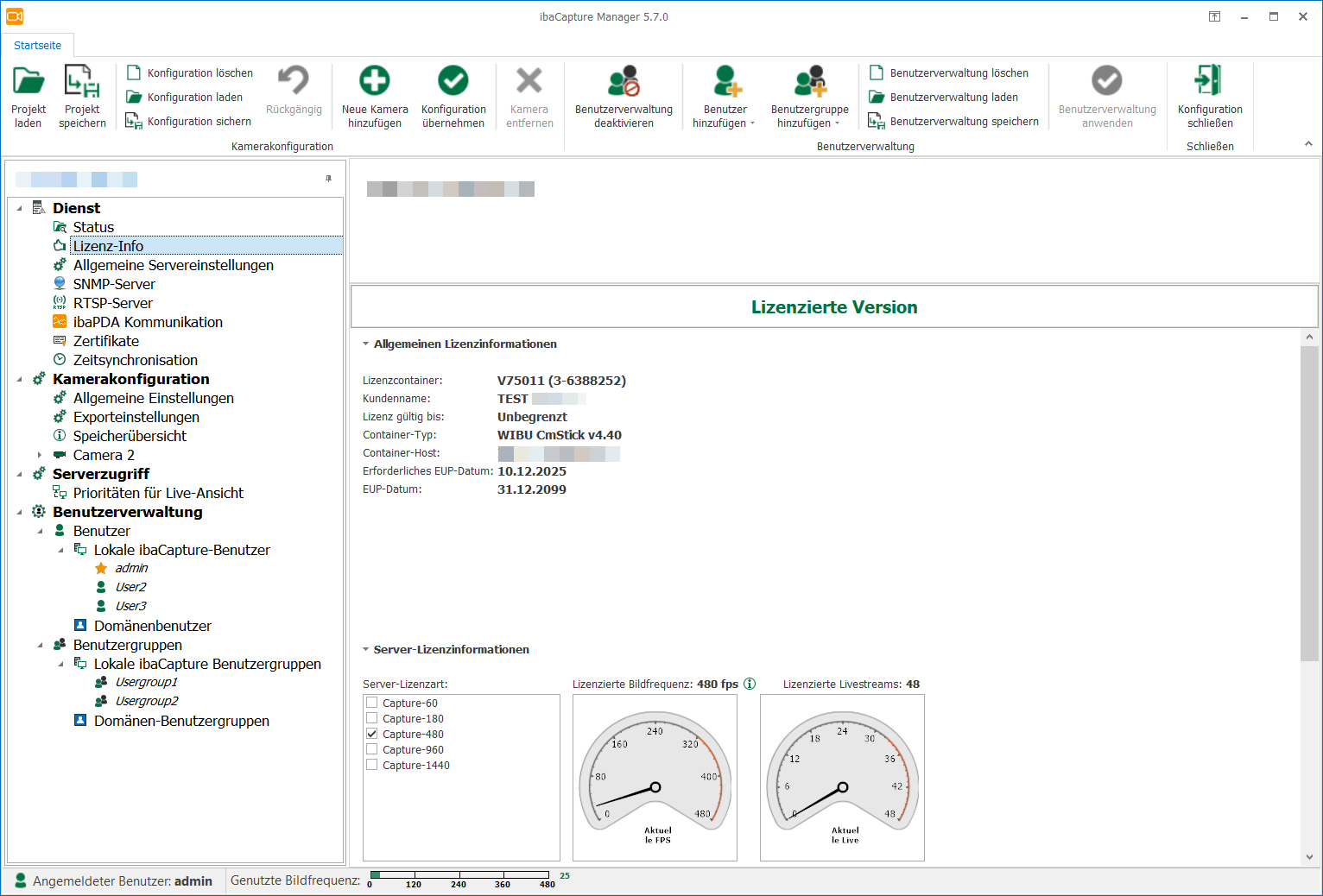Select Status in the tree

pos(93,227)
